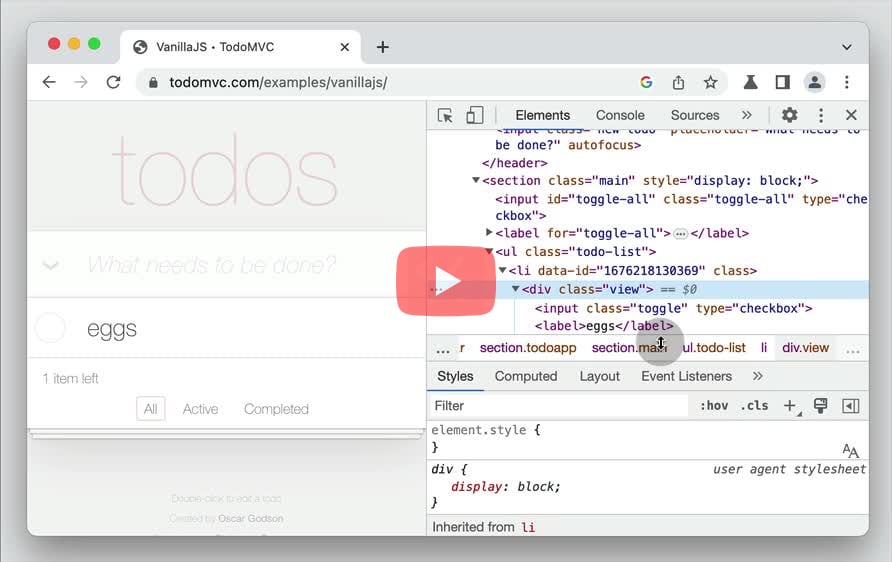The height and width of the screenshot is (562, 892).
Task: Click the browser forward arrow
Action: coord(81,82)
